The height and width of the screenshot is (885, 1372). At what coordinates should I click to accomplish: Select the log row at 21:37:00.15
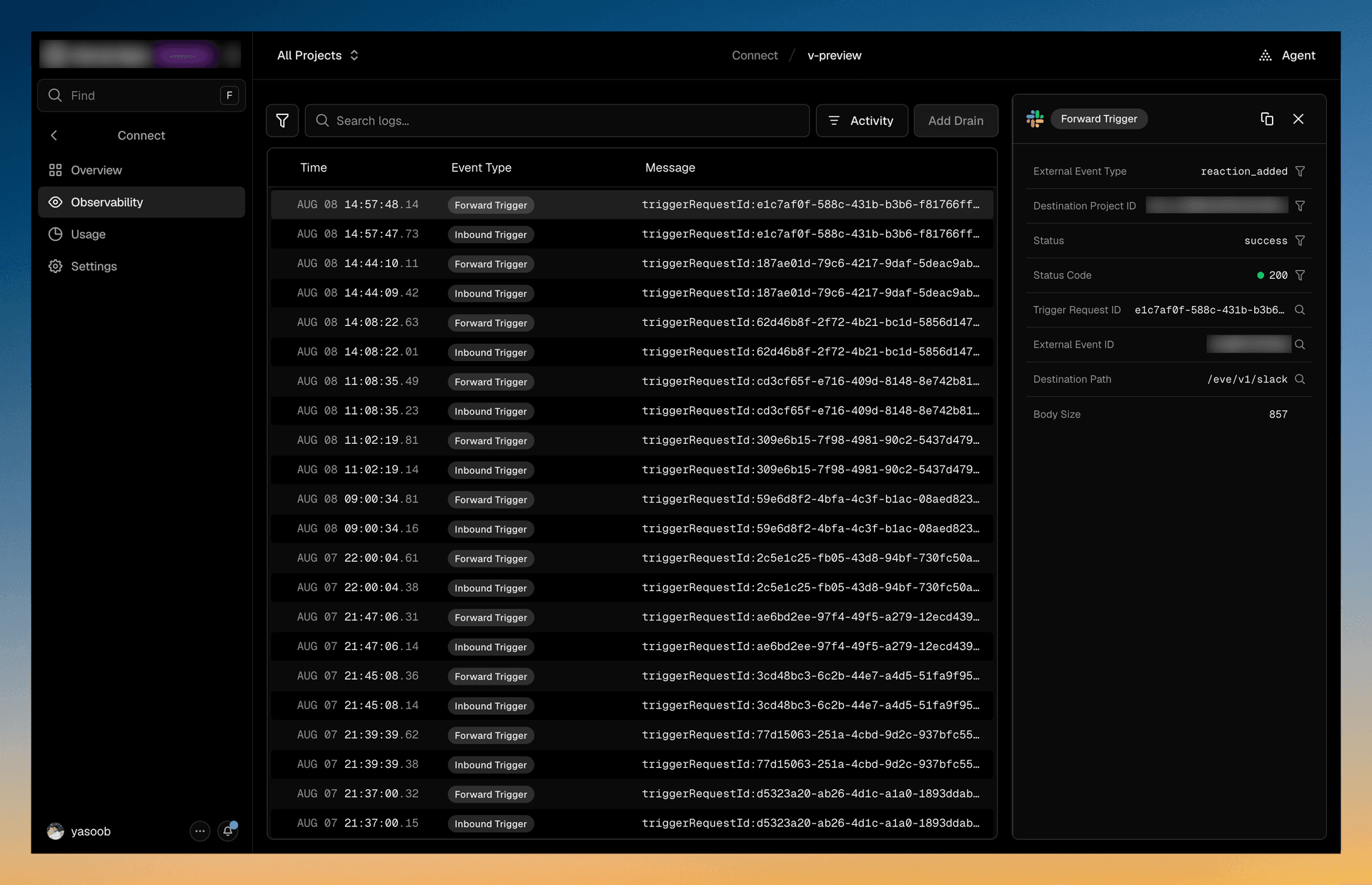(x=632, y=824)
